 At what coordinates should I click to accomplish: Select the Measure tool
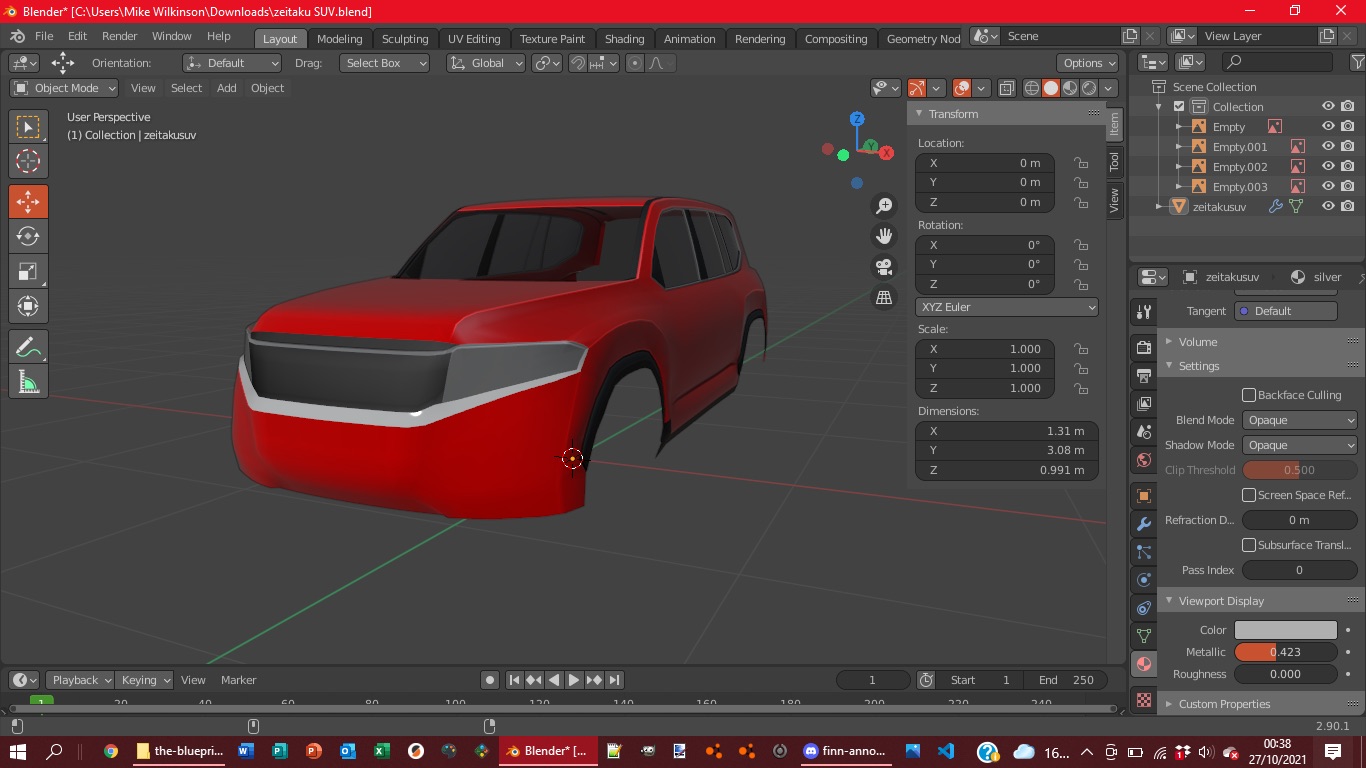[28, 382]
